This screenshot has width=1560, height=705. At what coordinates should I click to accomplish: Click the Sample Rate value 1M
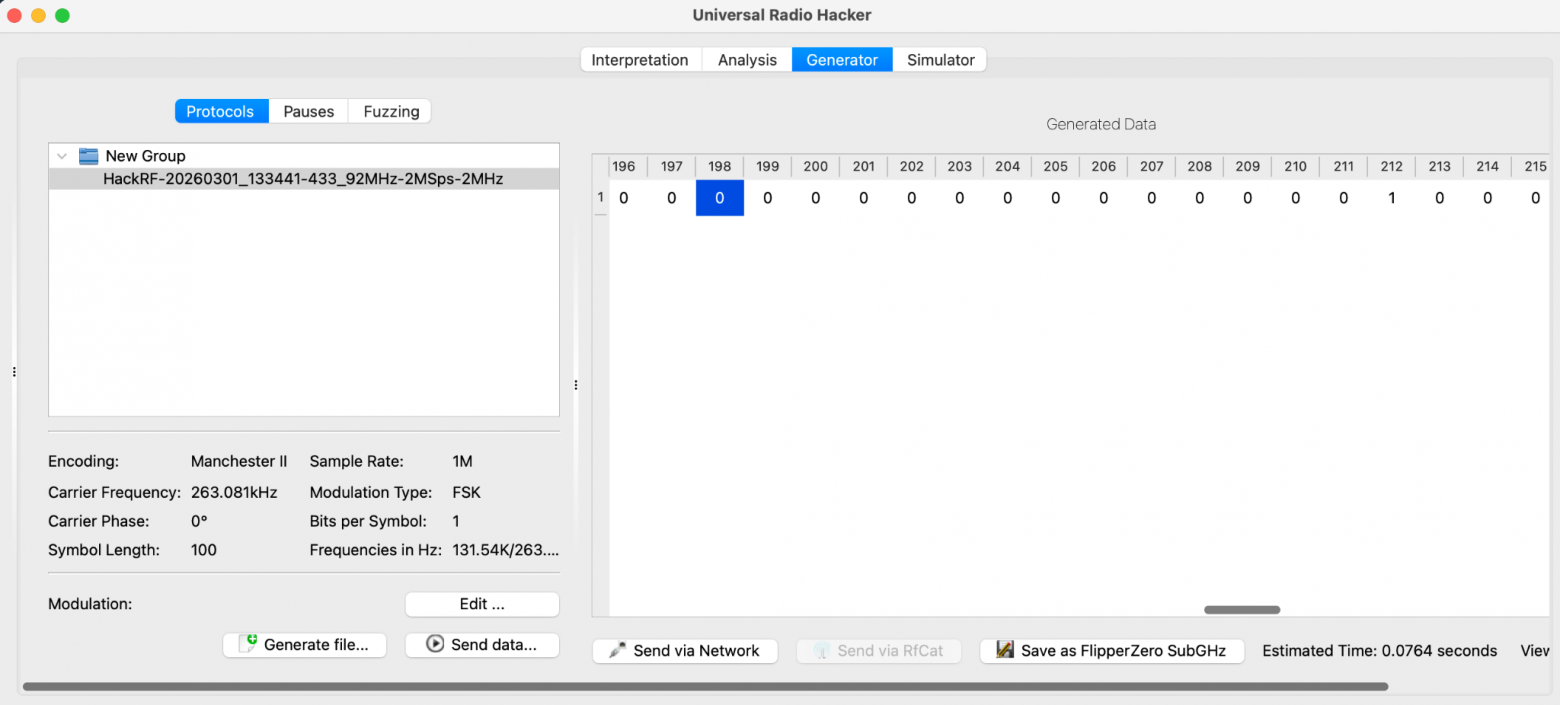click(x=462, y=462)
